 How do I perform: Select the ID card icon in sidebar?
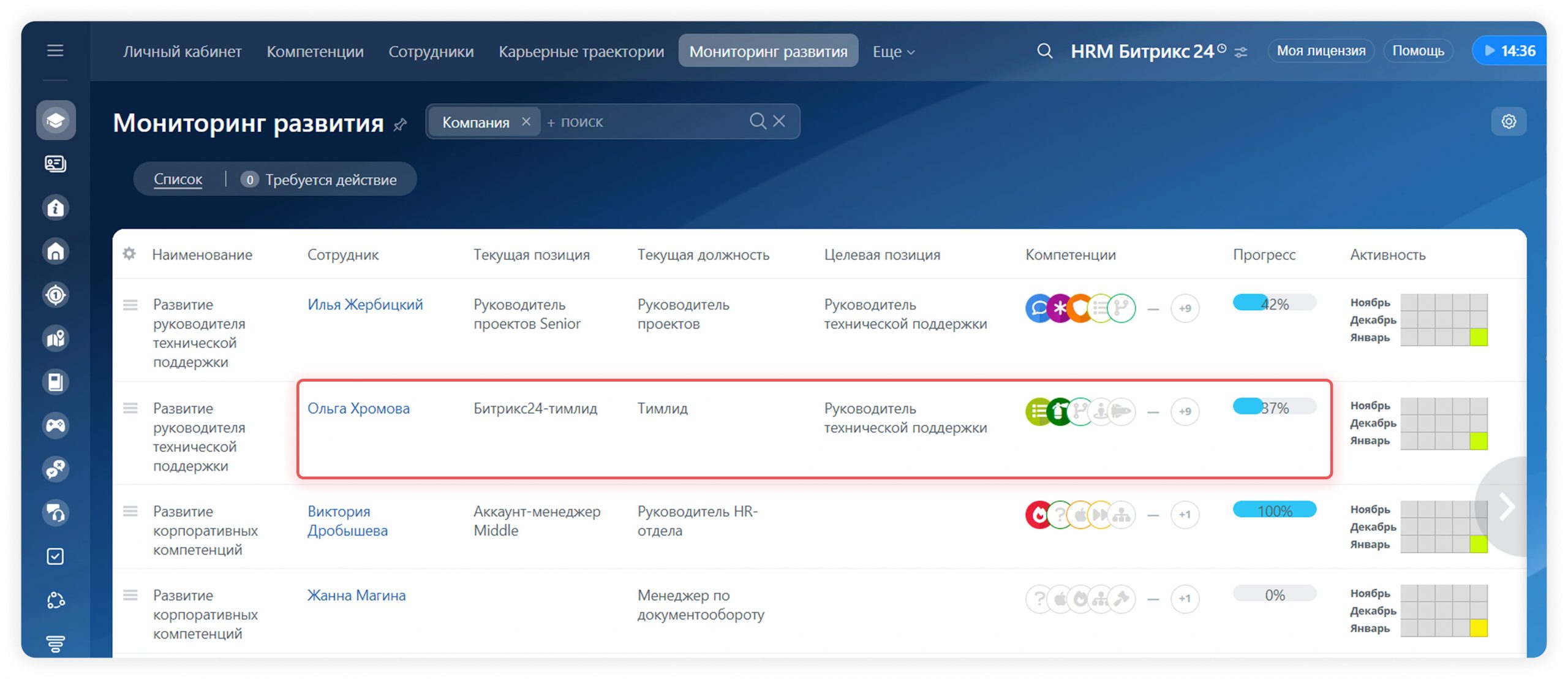56,164
